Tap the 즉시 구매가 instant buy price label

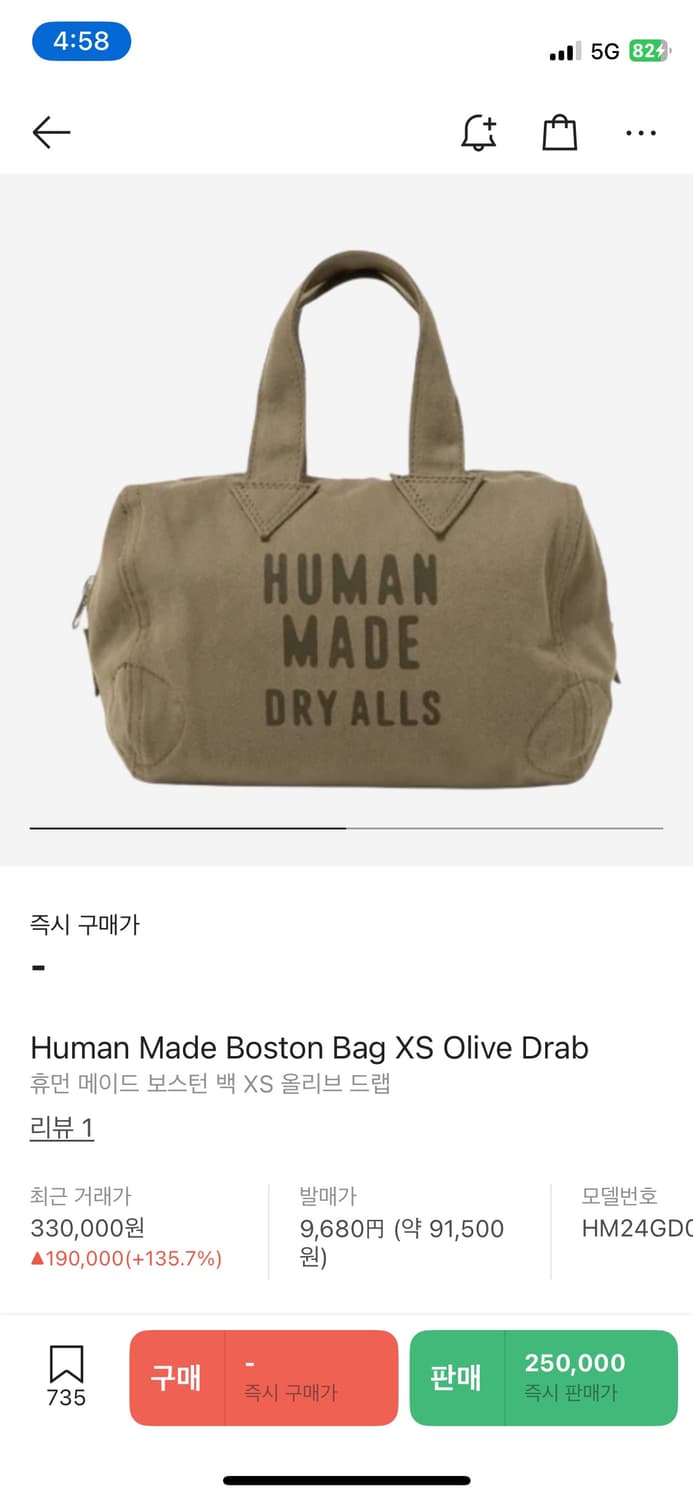click(85, 924)
